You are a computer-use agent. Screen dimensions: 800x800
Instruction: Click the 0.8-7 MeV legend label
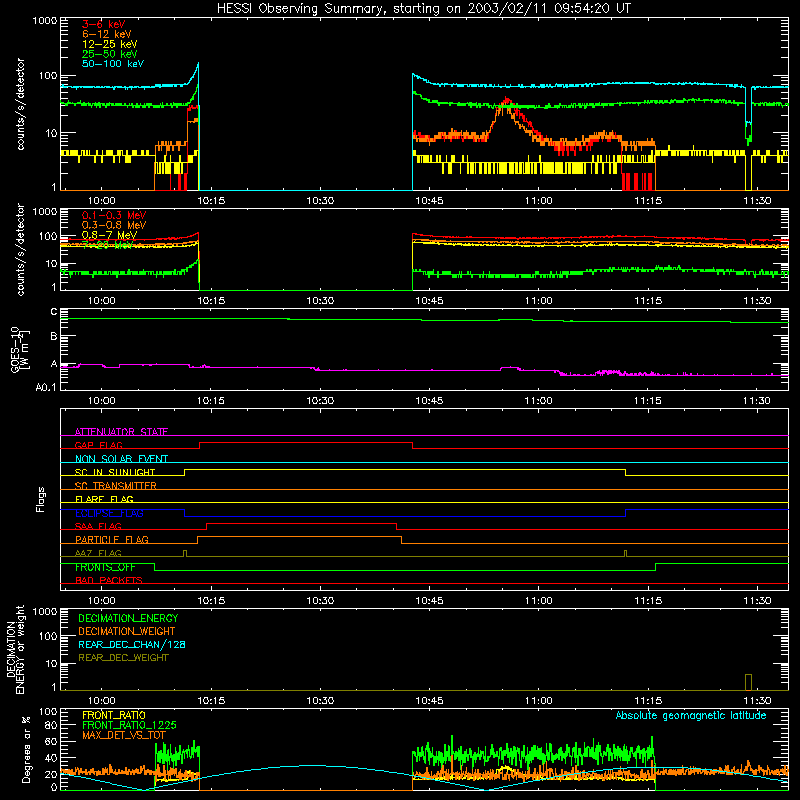[x=109, y=235]
